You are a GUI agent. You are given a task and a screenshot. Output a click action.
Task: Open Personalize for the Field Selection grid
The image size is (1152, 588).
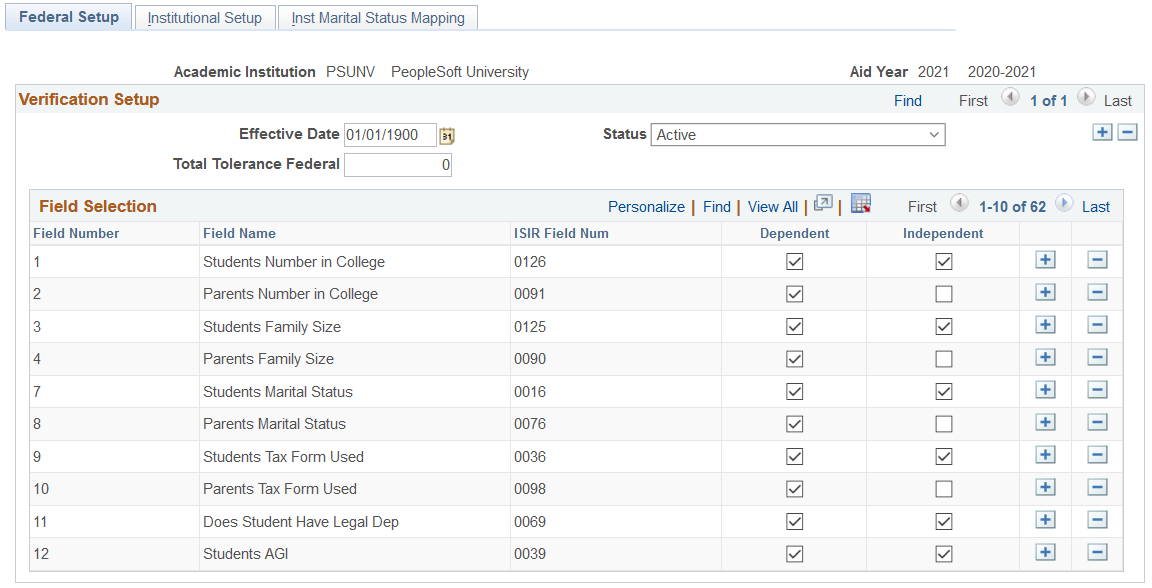pos(646,206)
